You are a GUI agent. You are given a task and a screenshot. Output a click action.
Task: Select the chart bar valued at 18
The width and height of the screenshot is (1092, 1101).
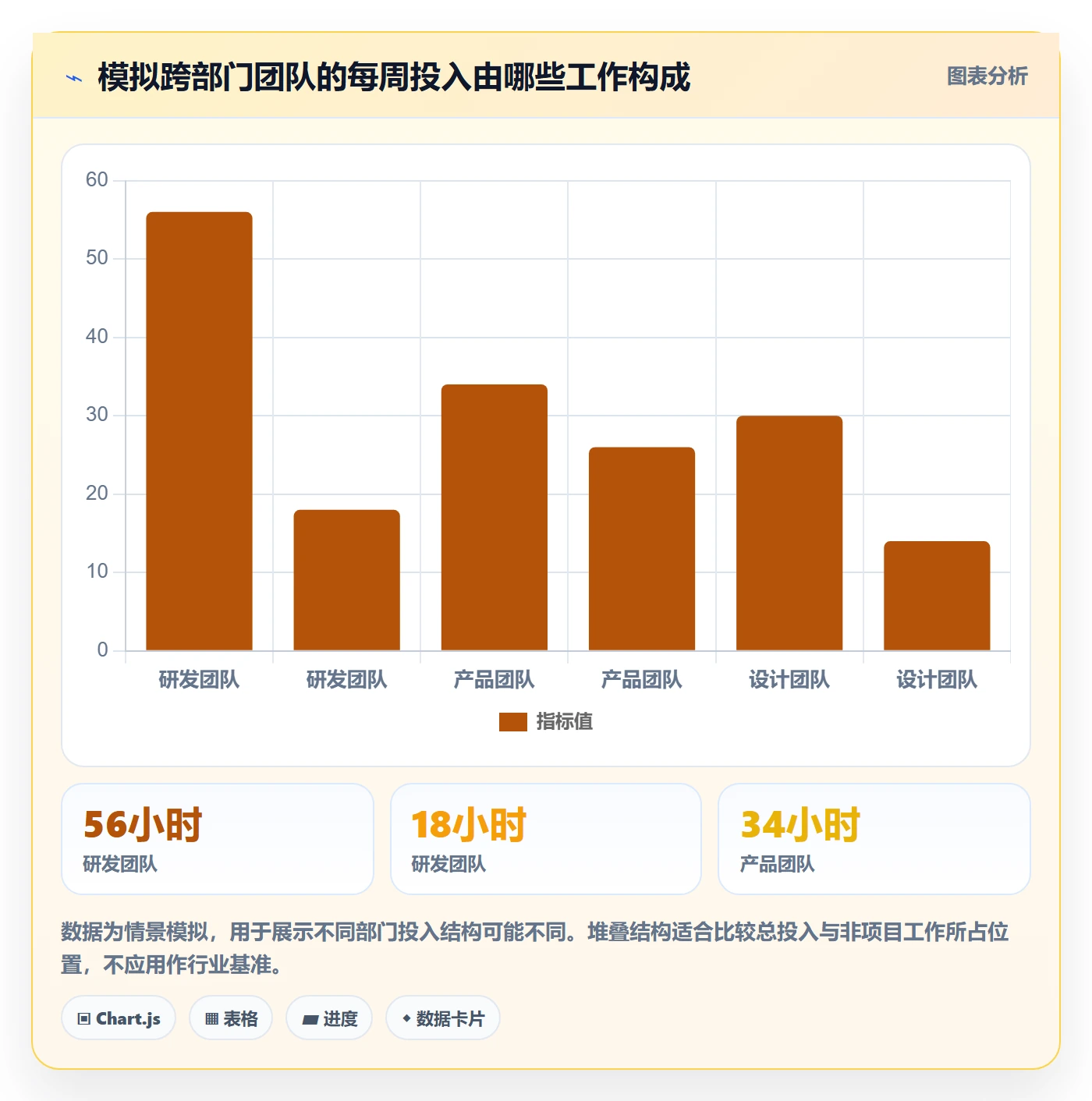[x=347, y=580]
